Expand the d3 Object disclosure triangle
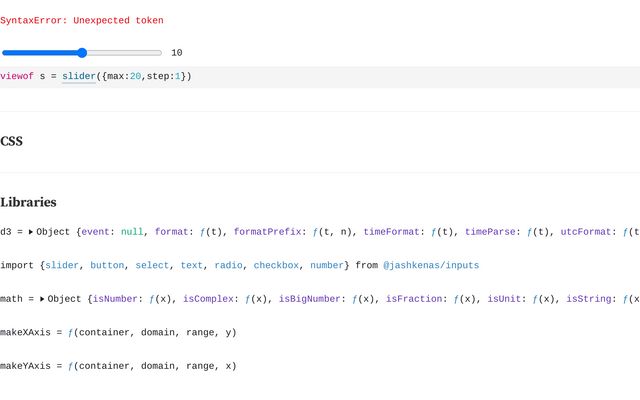 click(x=31, y=232)
